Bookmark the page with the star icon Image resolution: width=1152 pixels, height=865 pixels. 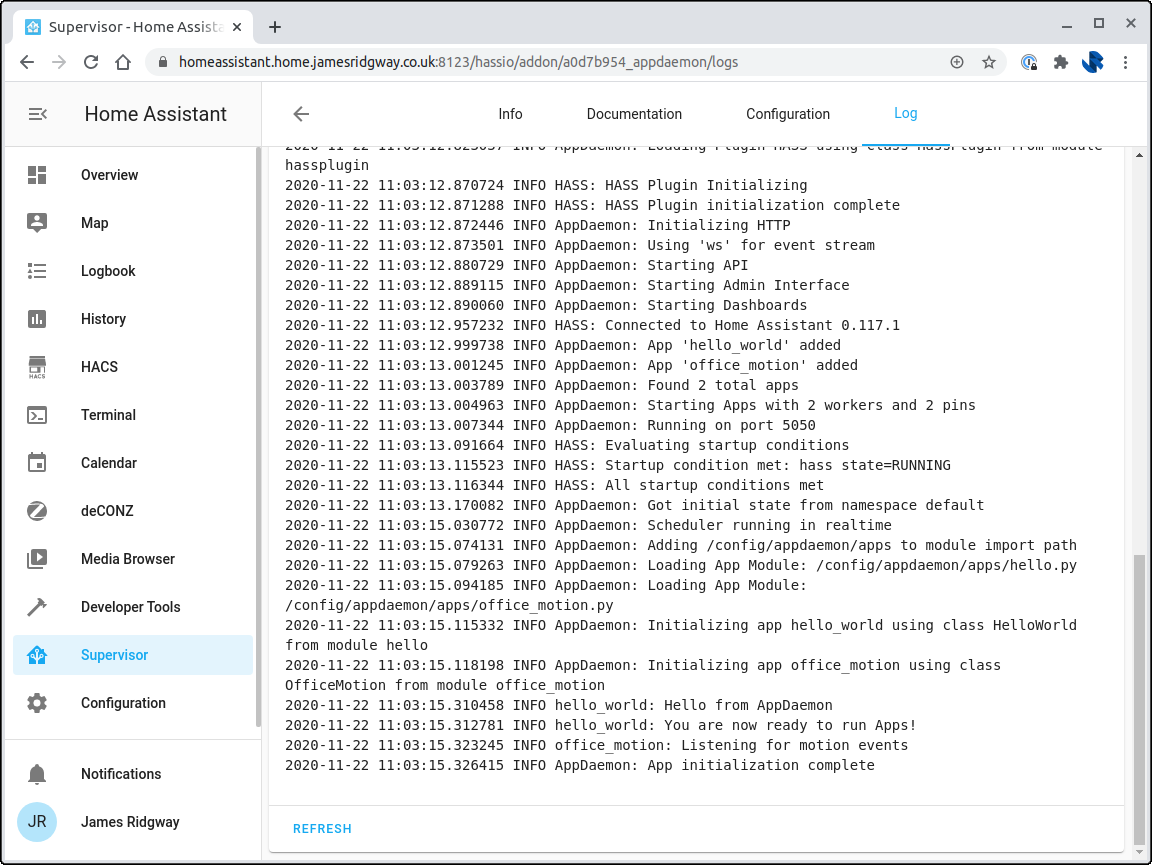coord(989,61)
